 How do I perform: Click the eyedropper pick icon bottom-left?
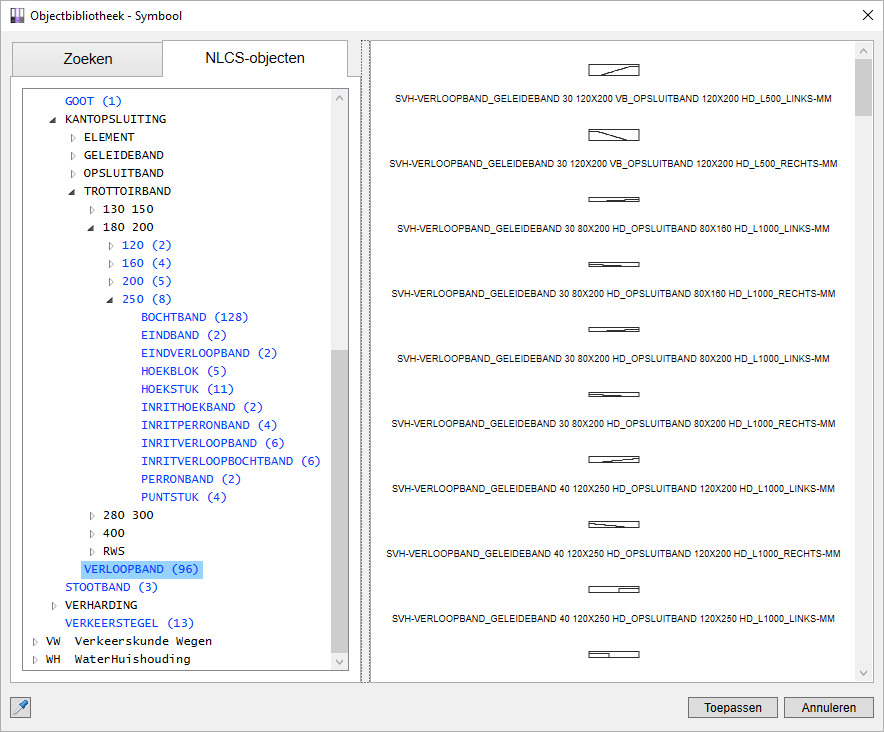click(20, 708)
